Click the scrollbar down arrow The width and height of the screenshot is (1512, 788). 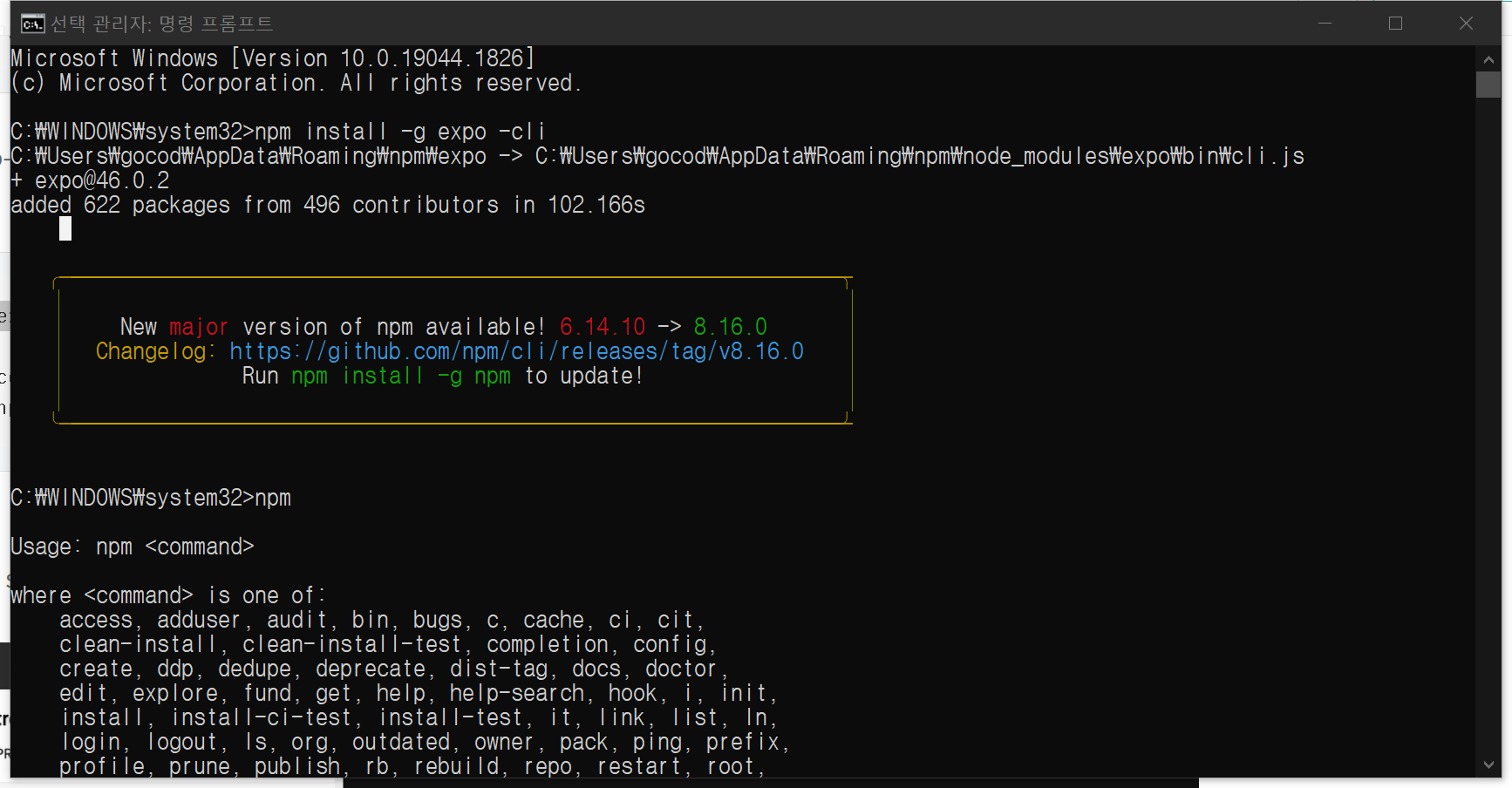1488,764
